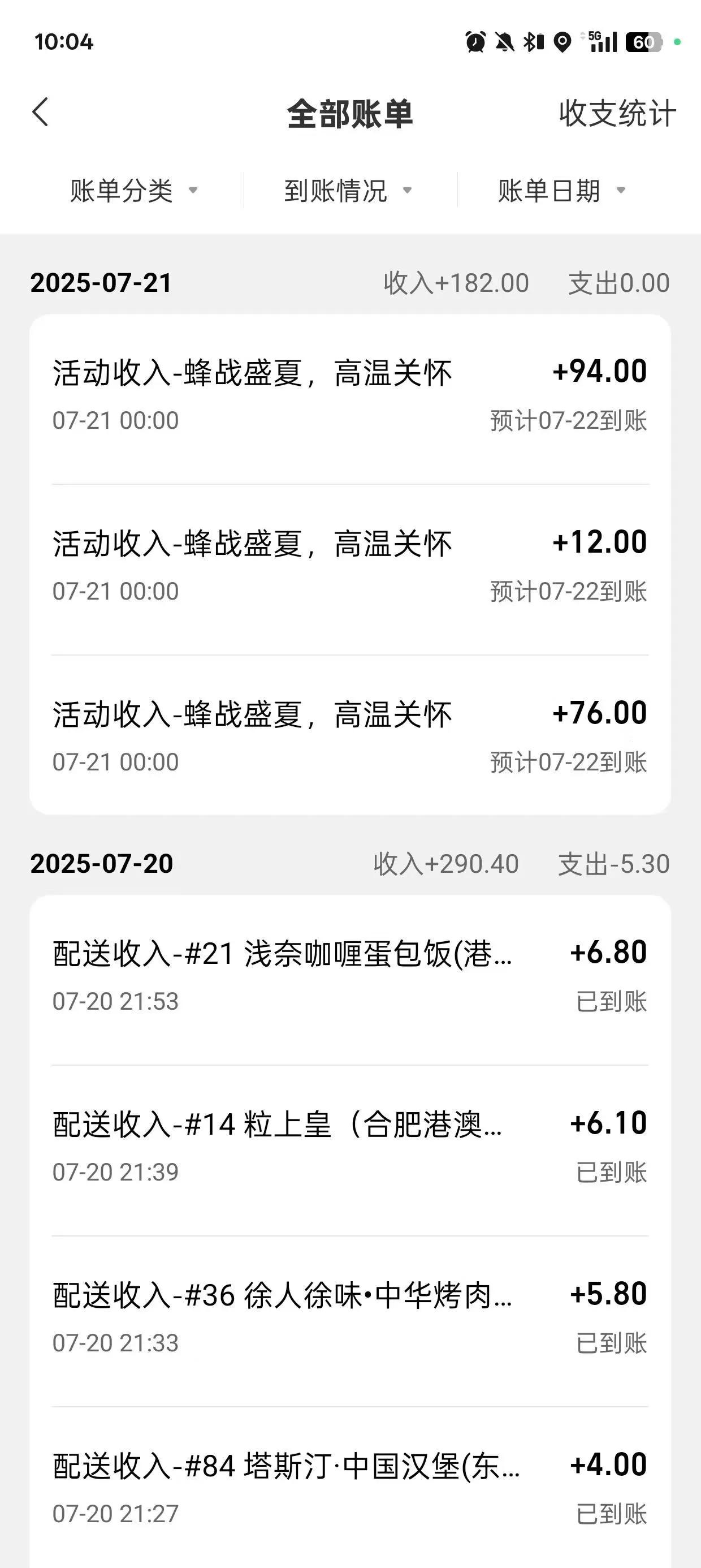Tap the 2025-07-21 date header
Screen dimensions: 701x1568
(x=101, y=283)
